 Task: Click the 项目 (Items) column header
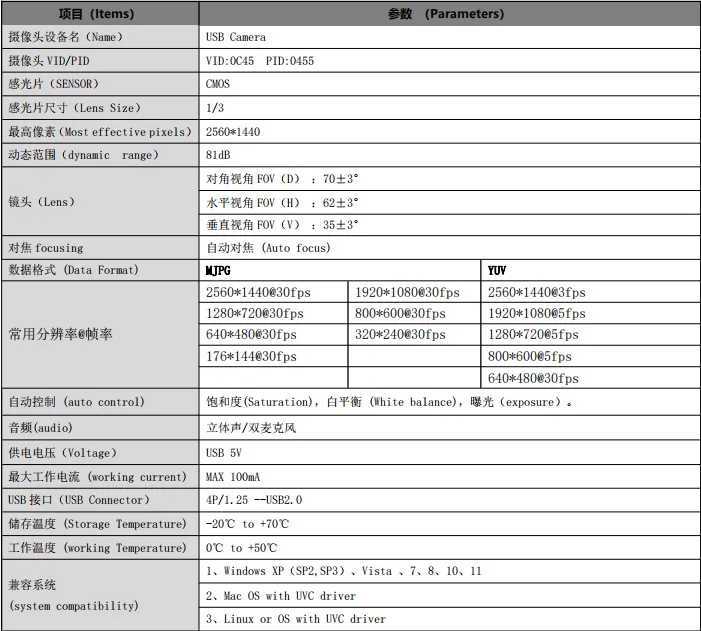(x=100, y=14)
